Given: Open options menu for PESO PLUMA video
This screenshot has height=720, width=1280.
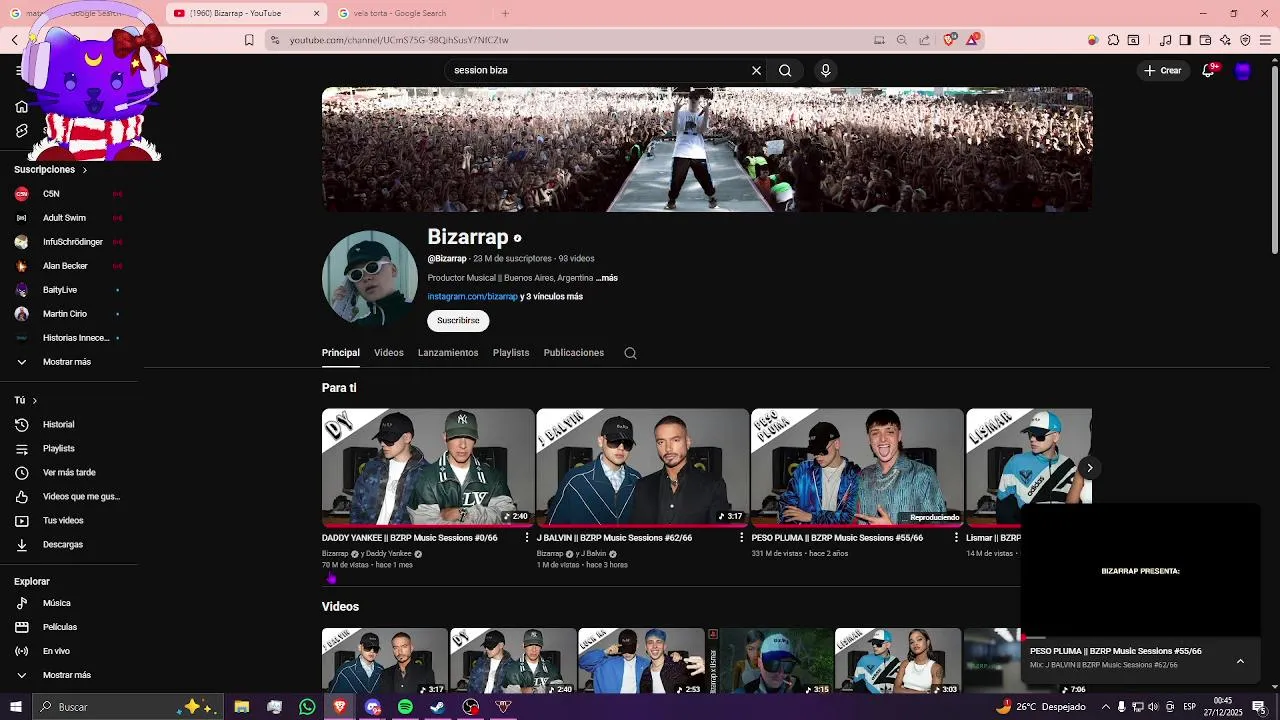Looking at the screenshot, I should tap(956, 538).
